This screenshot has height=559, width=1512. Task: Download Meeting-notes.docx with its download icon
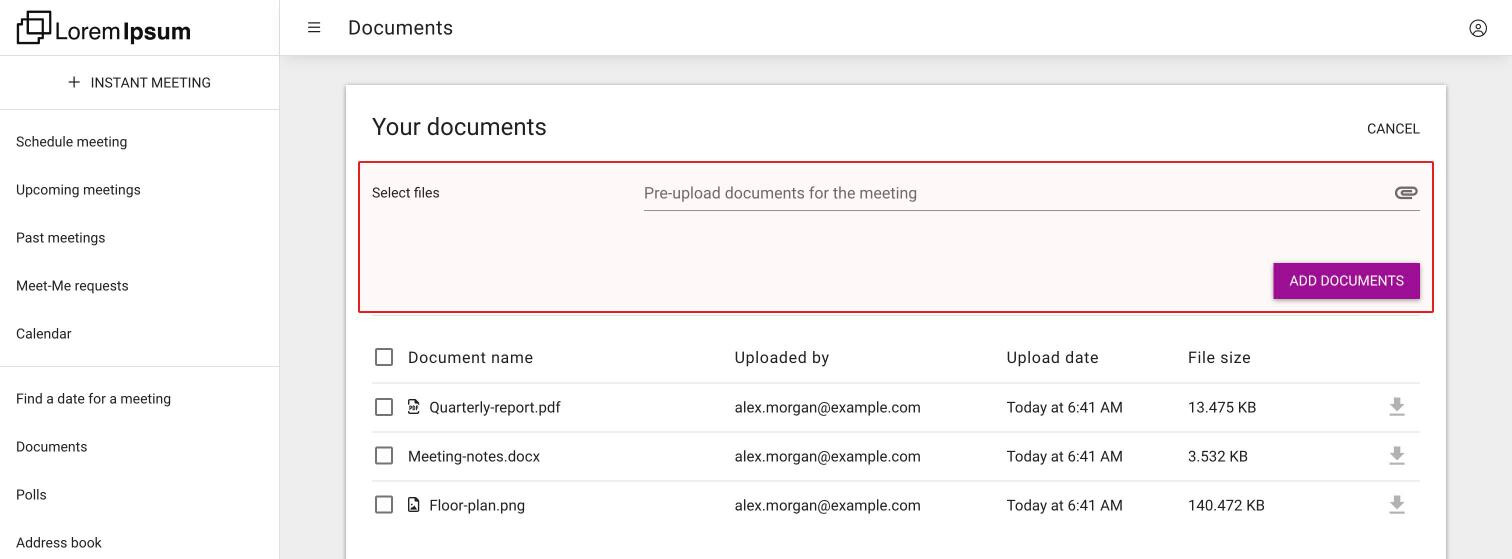tap(1397, 456)
